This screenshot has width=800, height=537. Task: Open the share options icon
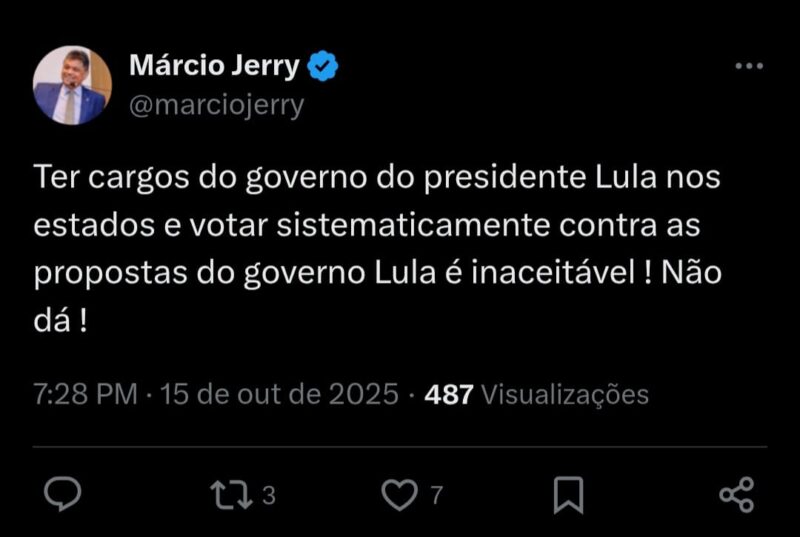(736, 495)
